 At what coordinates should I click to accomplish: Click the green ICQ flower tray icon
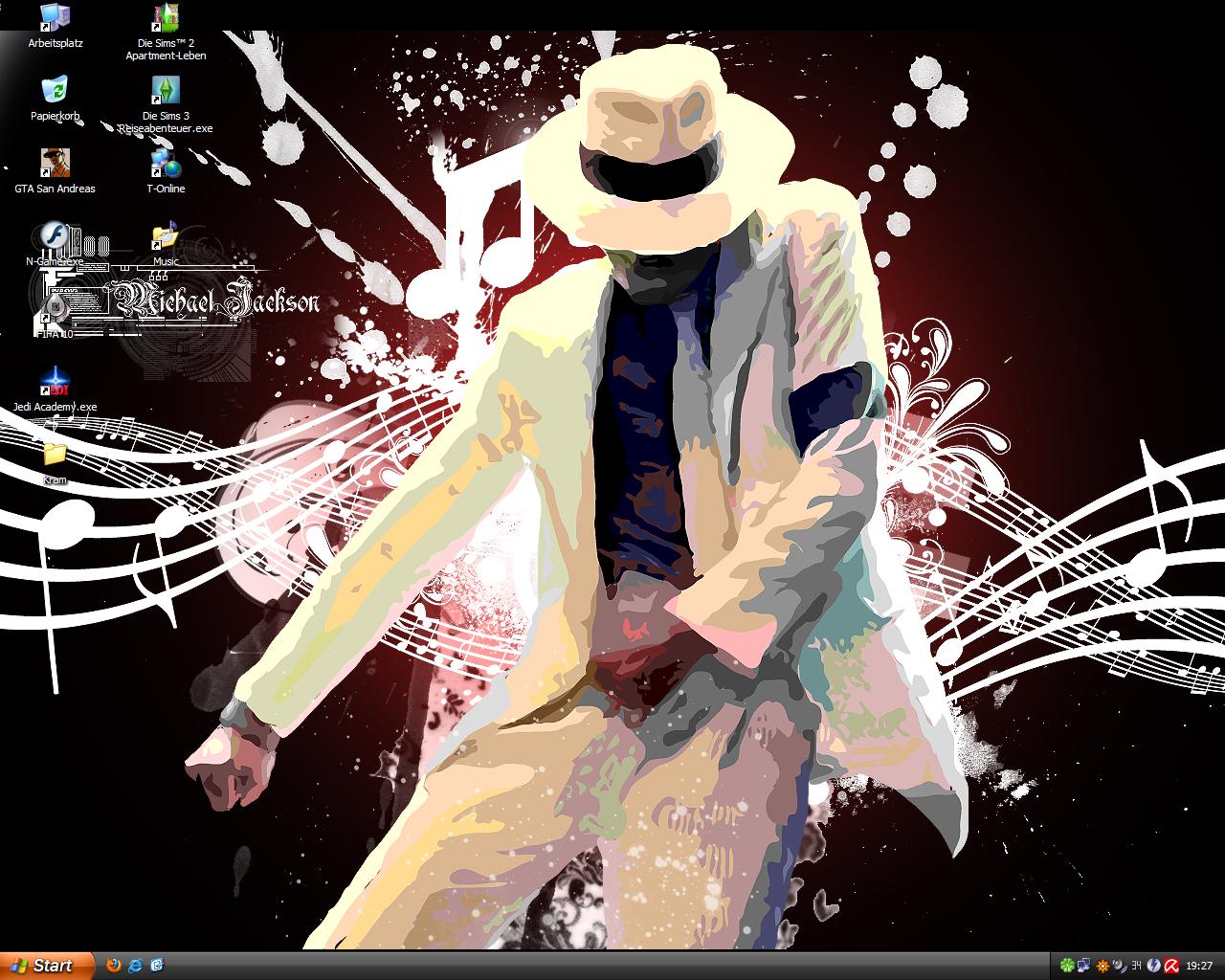tap(1066, 966)
